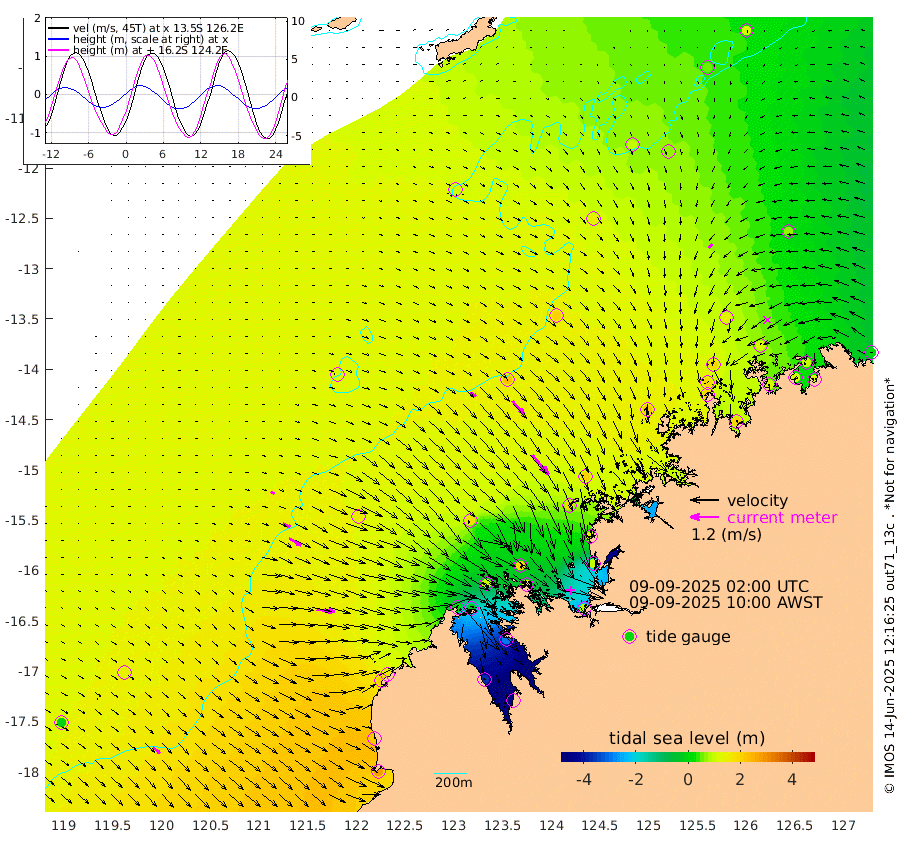Click the tide gauge circle near 122E 15.5S

[x=358, y=516]
